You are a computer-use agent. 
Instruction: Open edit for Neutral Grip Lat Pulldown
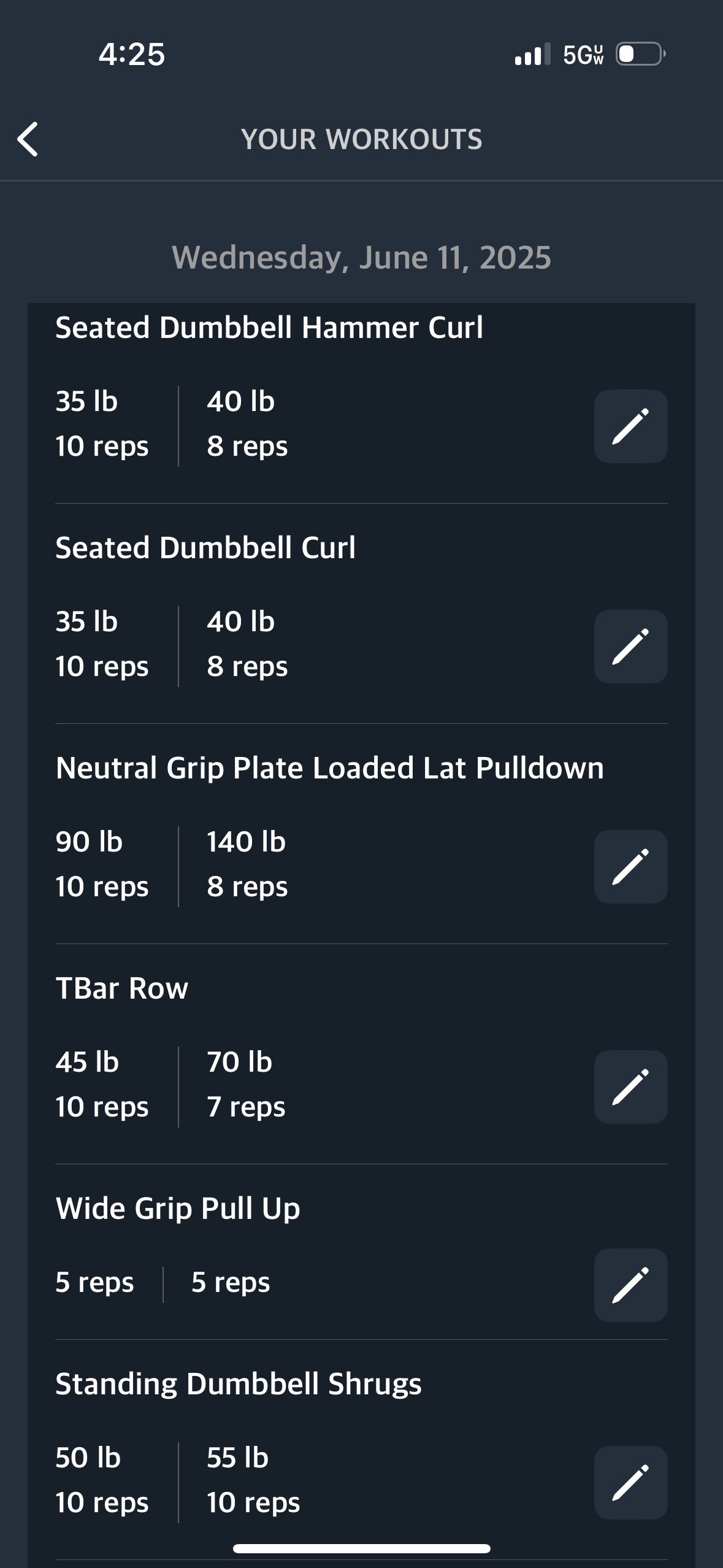click(x=630, y=867)
